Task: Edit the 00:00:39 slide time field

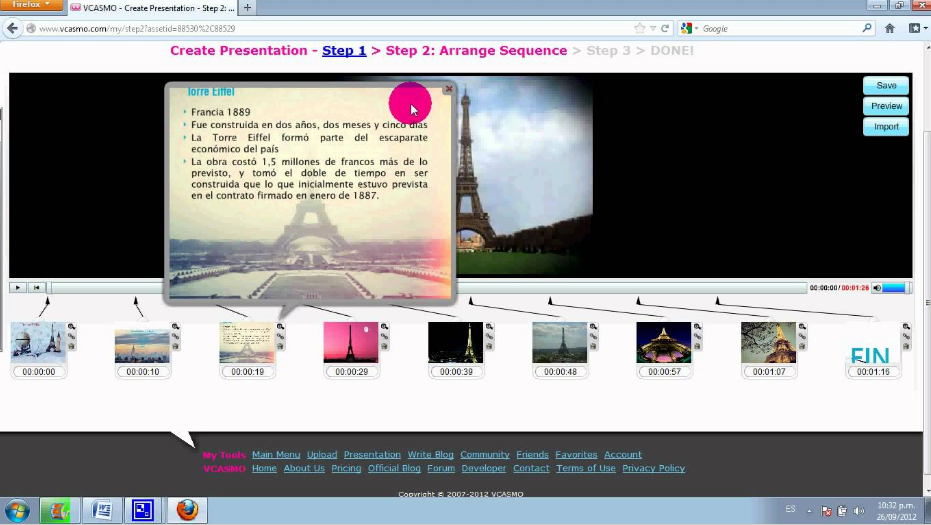Action: click(456, 372)
